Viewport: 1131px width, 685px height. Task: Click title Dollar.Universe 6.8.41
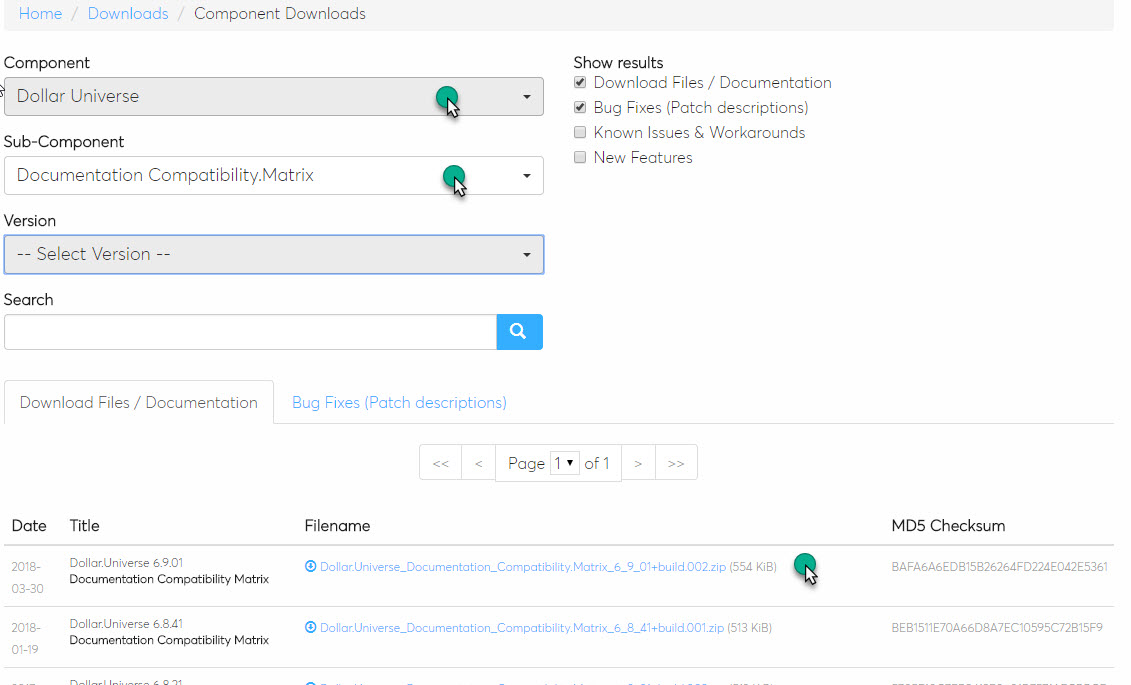pyautogui.click(x=126, y=623)
